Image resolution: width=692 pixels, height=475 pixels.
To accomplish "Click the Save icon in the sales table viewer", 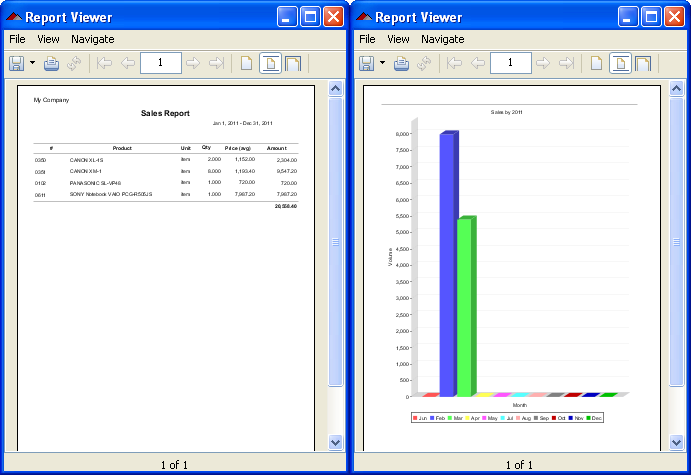I will tap(17, 64).
